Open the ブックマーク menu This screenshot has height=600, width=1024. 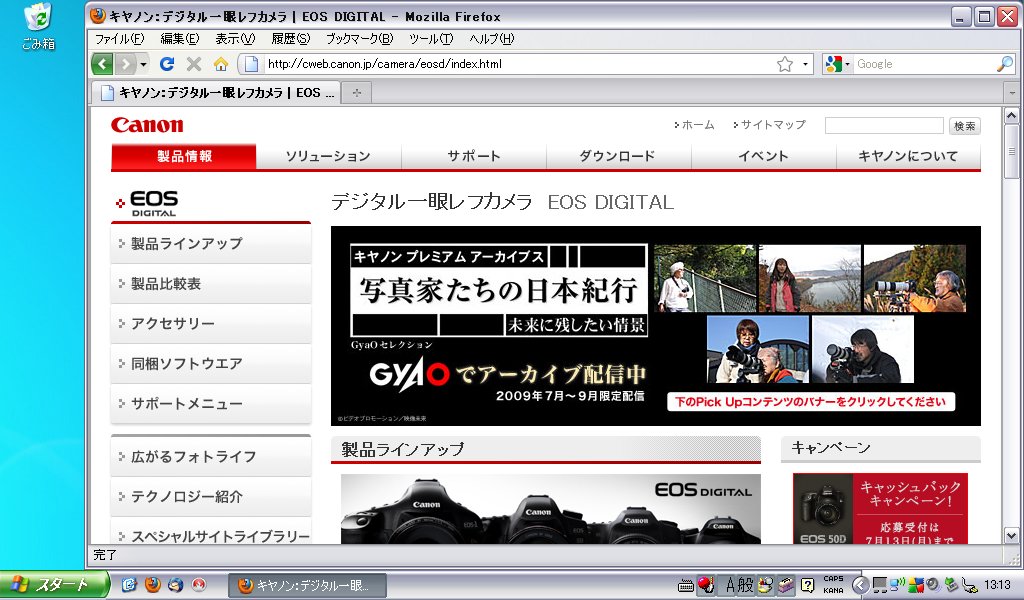(359, 39)
